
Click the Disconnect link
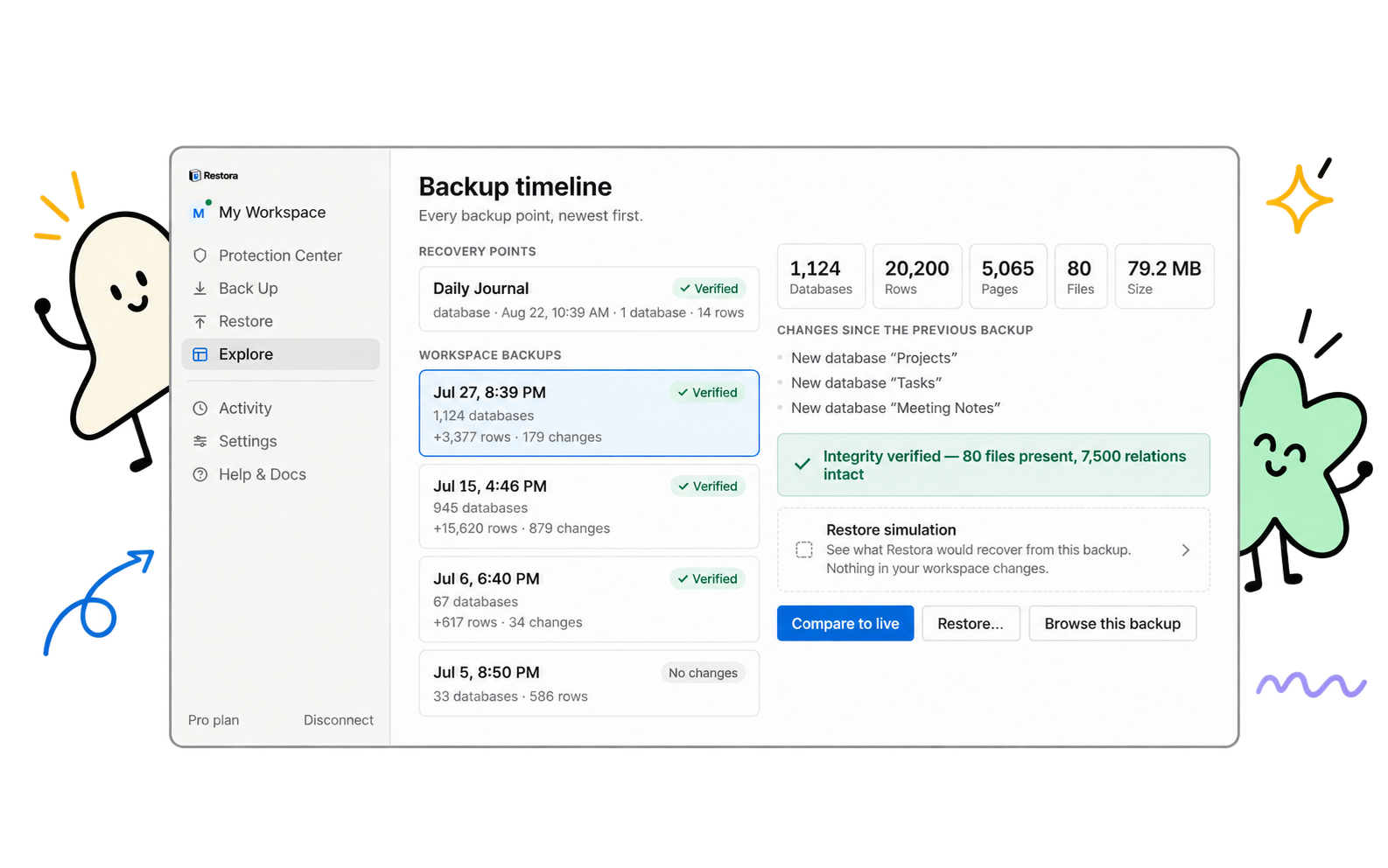pos(339,720)
